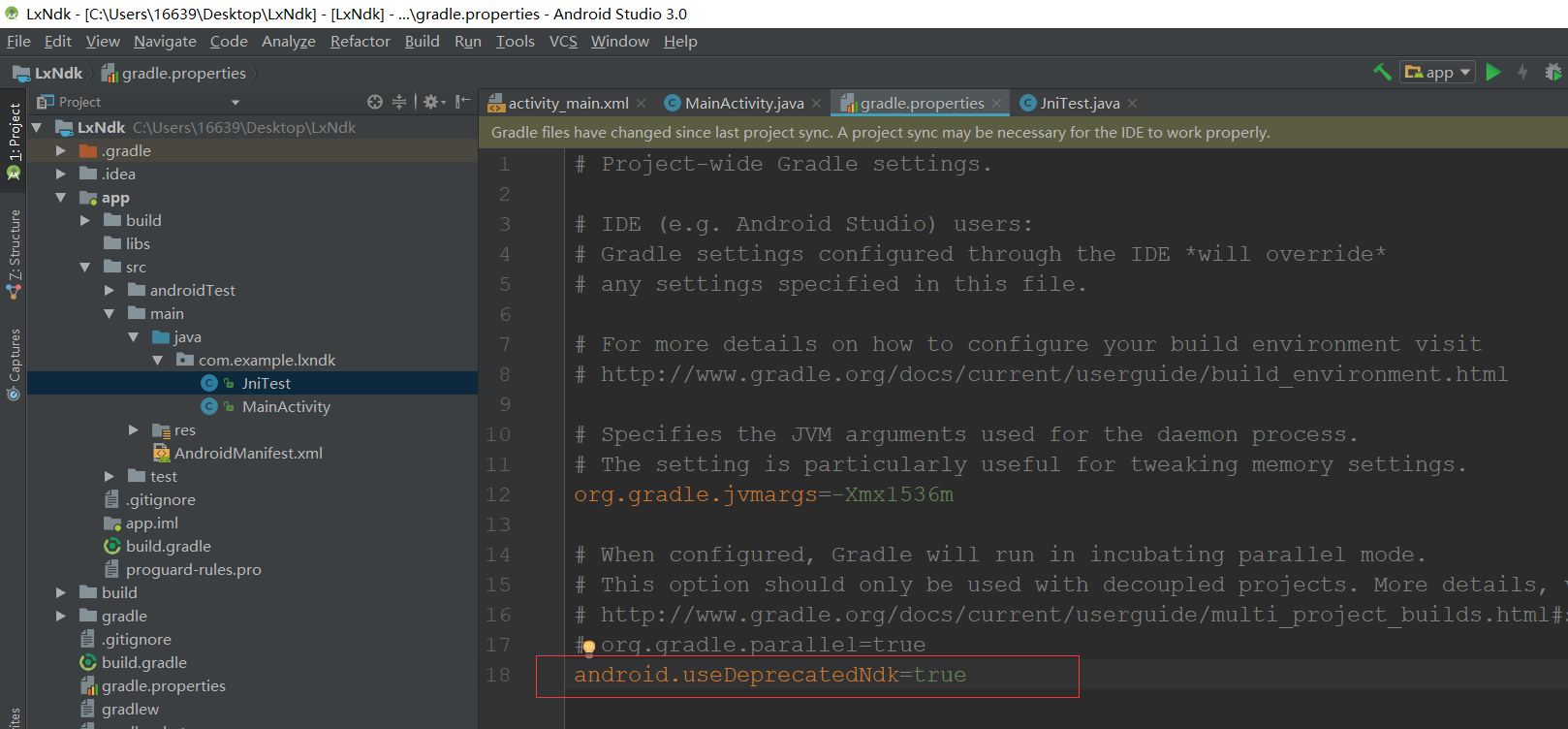Image resolution: width=1568 pixels, height=729 pixels.
Task: Click the android.useDeprecatedNdk=true line
Action: pos(770,675)
